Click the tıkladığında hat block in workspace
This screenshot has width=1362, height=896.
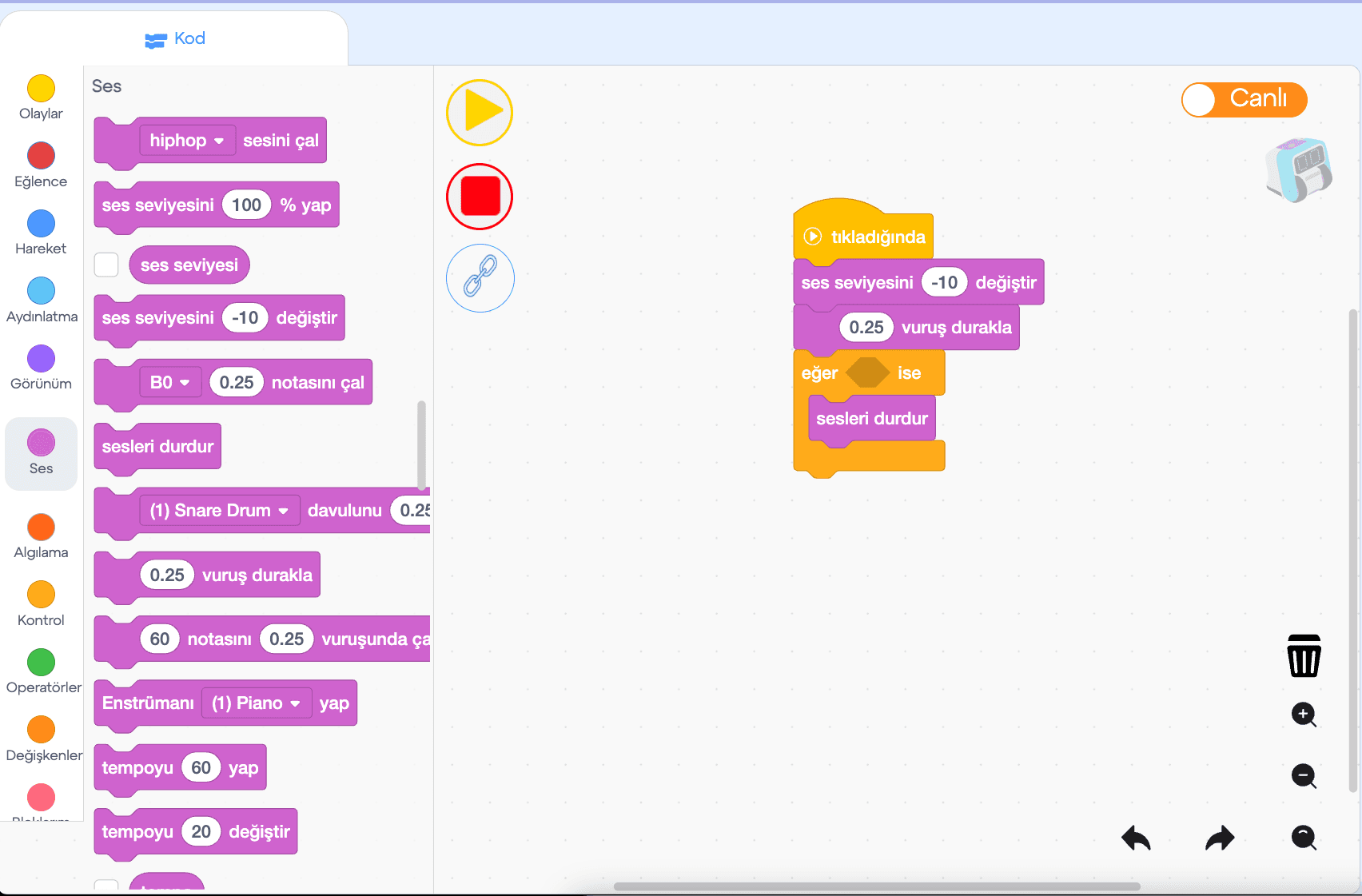pos(863,232)
